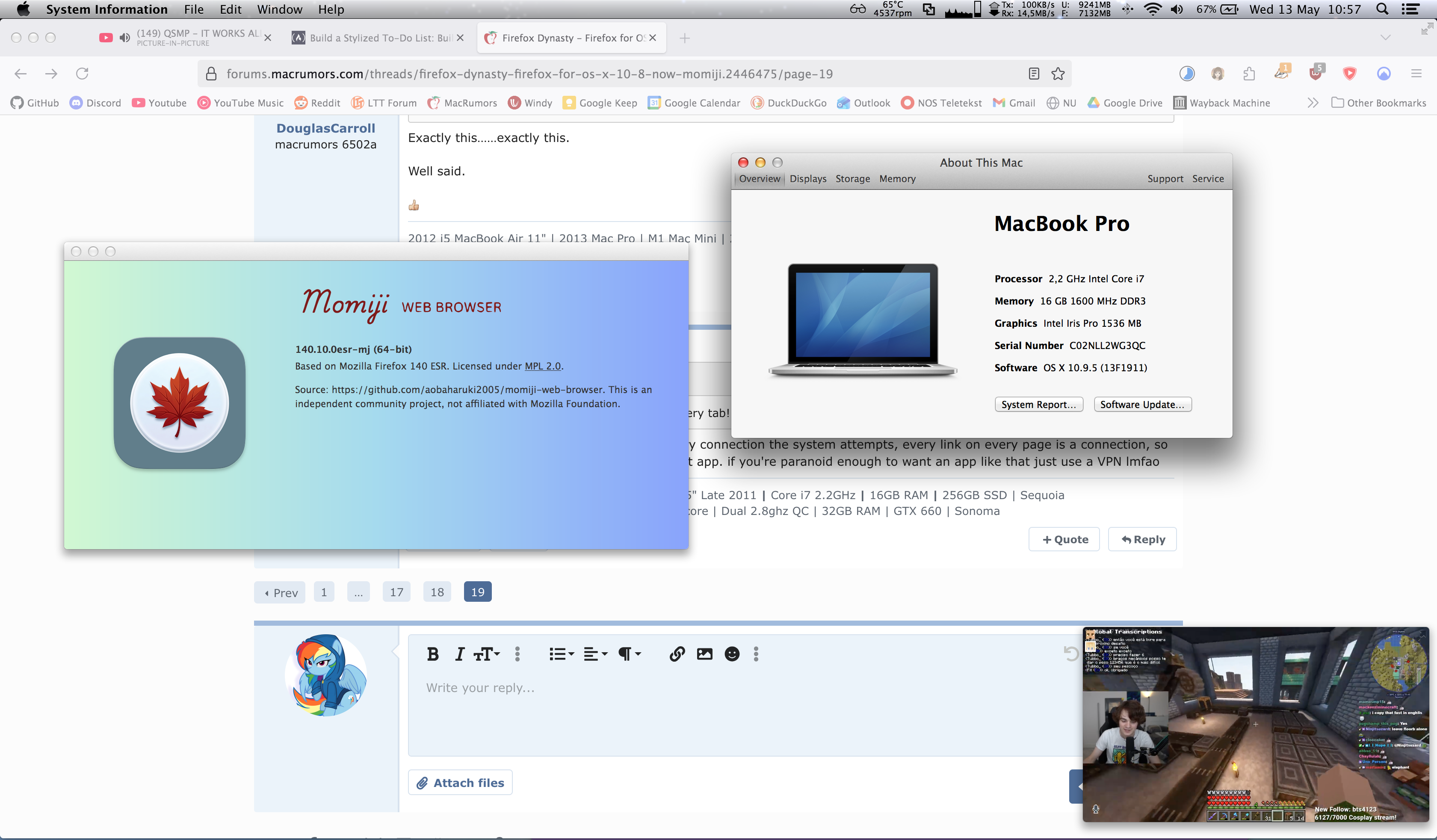
Task: Click the Software Update button
Action: coord(1142,404)
